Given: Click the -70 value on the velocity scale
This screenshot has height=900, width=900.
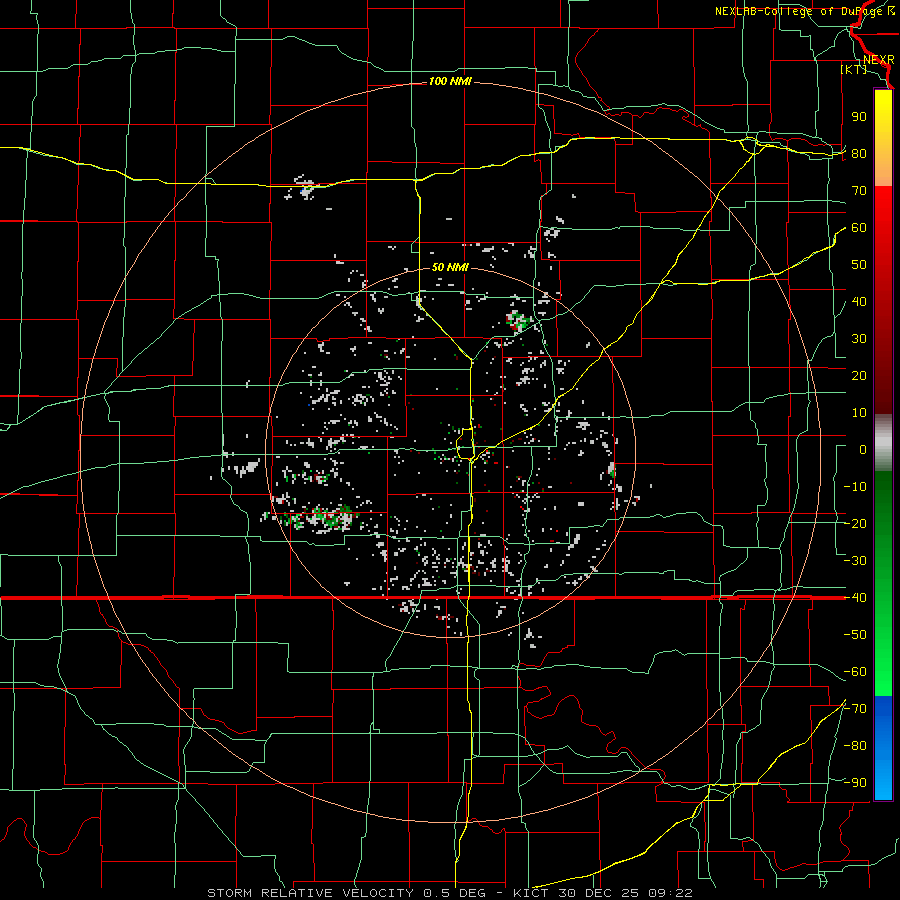Looking at the screenshot, I should point(855,709).
